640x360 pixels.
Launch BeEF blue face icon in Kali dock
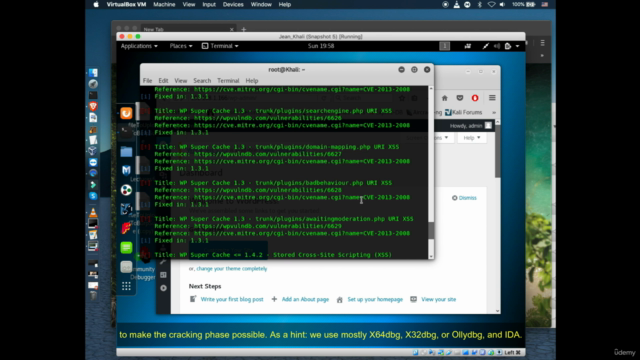point(126,209)
